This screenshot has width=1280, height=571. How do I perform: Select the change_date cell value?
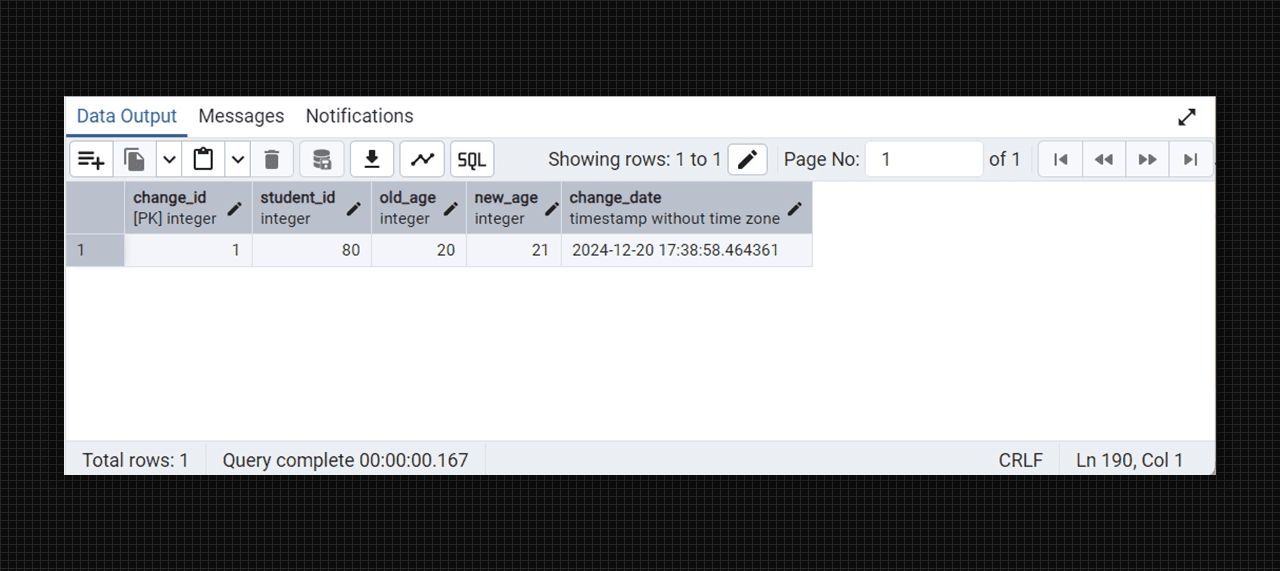pos(675,250)
